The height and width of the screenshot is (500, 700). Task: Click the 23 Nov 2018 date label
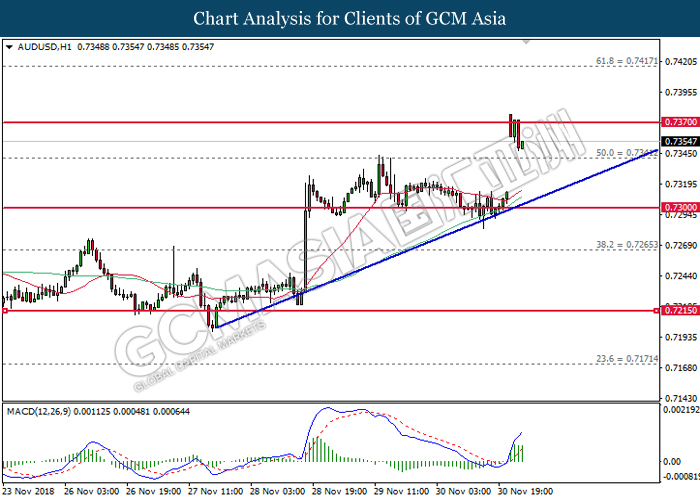pyautogui.click(x=28, y=492)
